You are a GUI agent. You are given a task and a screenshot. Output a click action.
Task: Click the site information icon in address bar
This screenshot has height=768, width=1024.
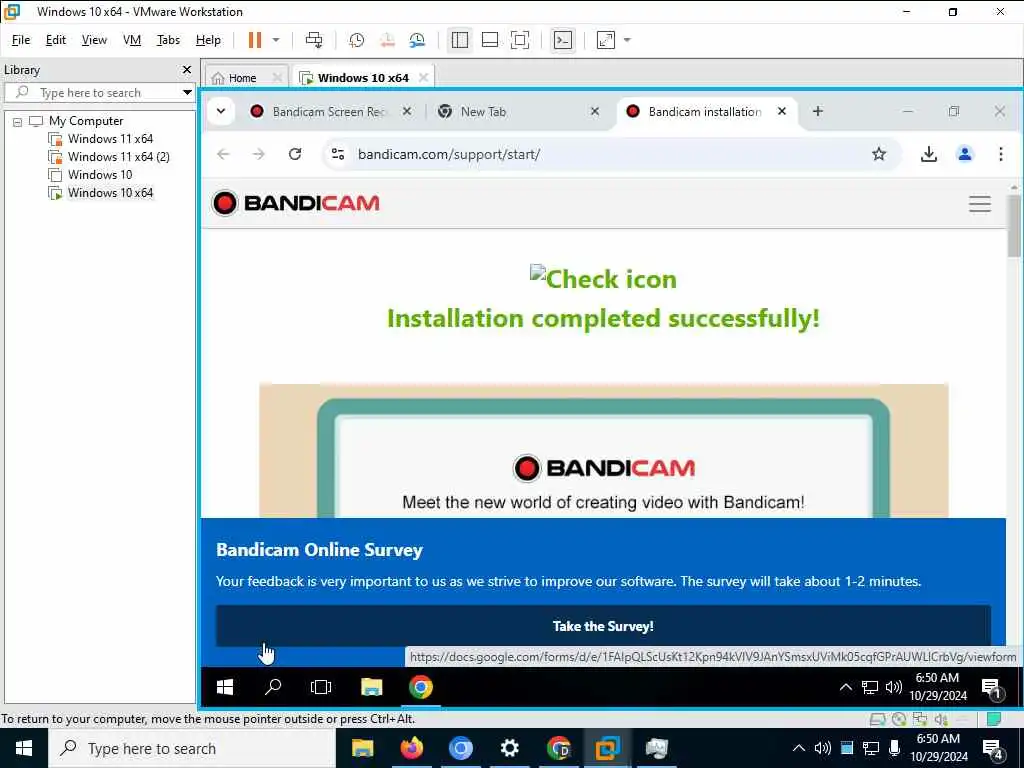pyautogui.click(x=338, y=154)
